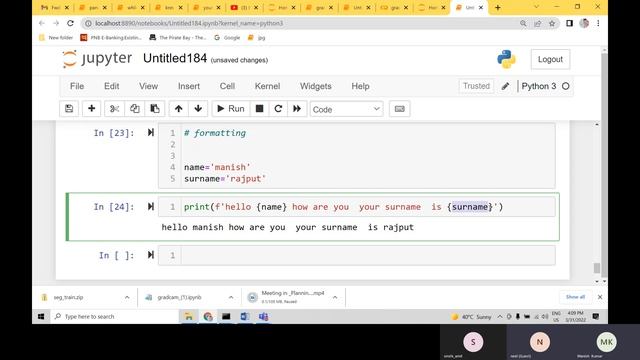Insert a cell below with the plus icon
Viewport: 640px width, 360px height.
(x=91, y=109)
